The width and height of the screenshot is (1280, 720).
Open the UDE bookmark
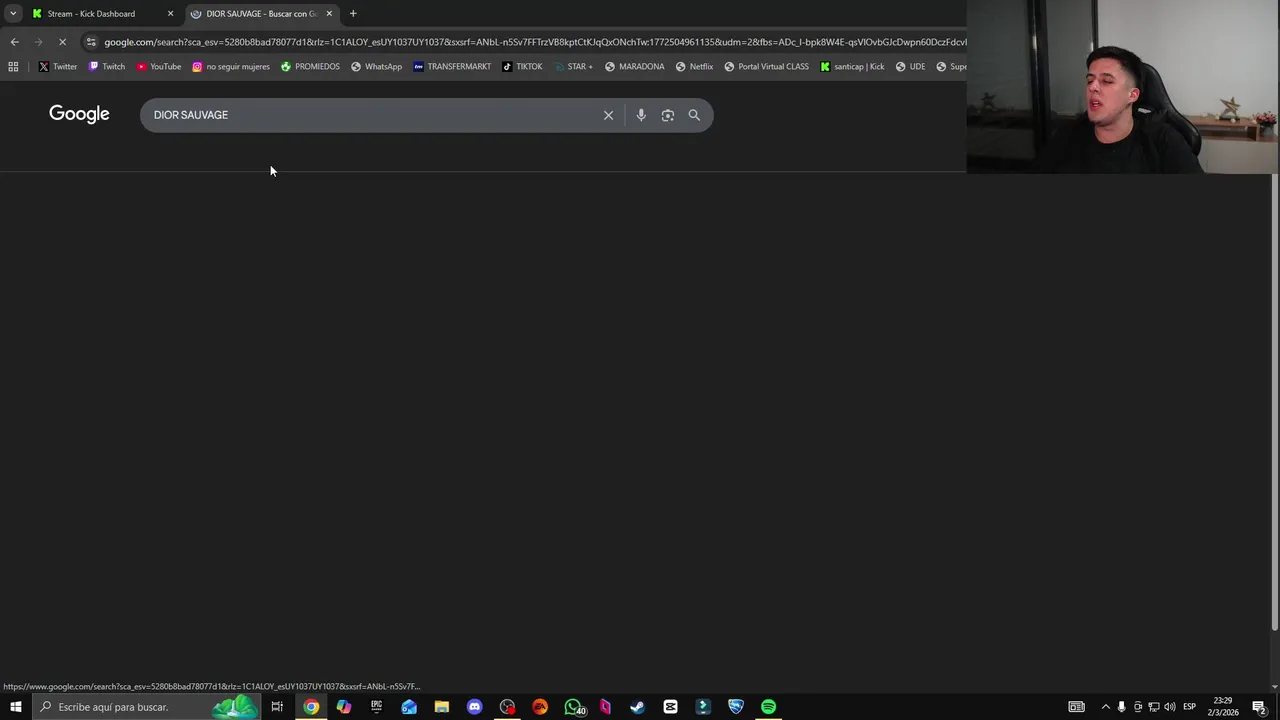910,67
